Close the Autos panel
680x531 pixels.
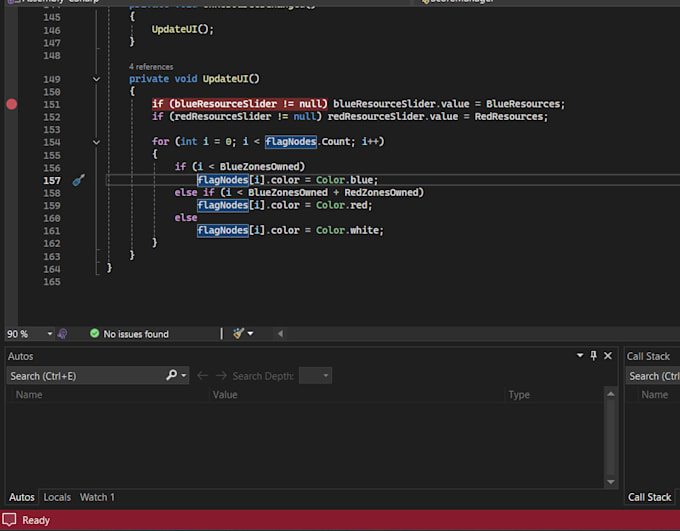tap(608, 356)
